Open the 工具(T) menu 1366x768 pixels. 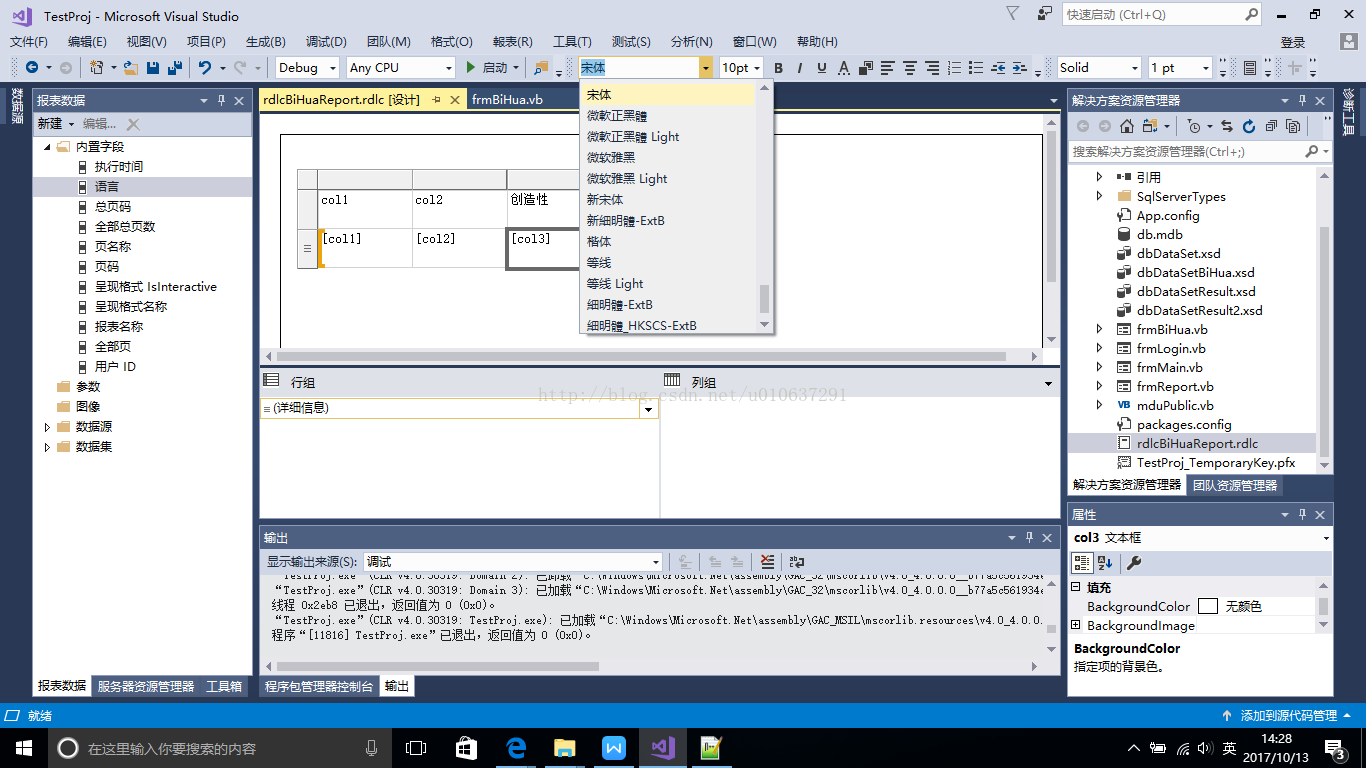pos(572,42)
